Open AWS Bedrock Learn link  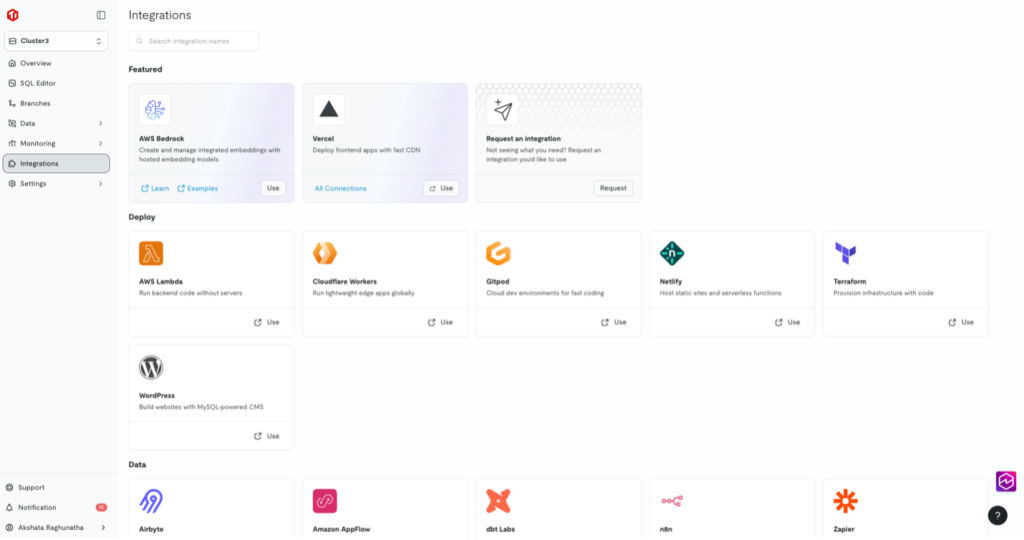tap(155, 189)
